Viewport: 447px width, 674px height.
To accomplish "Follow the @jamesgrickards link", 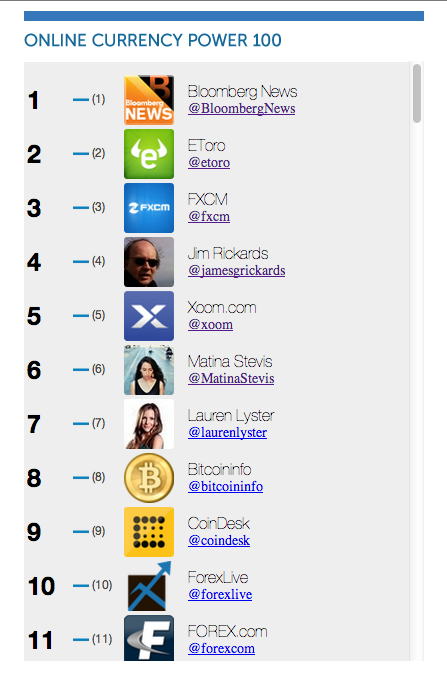I will pyautogui.click(x=236, y=270).
